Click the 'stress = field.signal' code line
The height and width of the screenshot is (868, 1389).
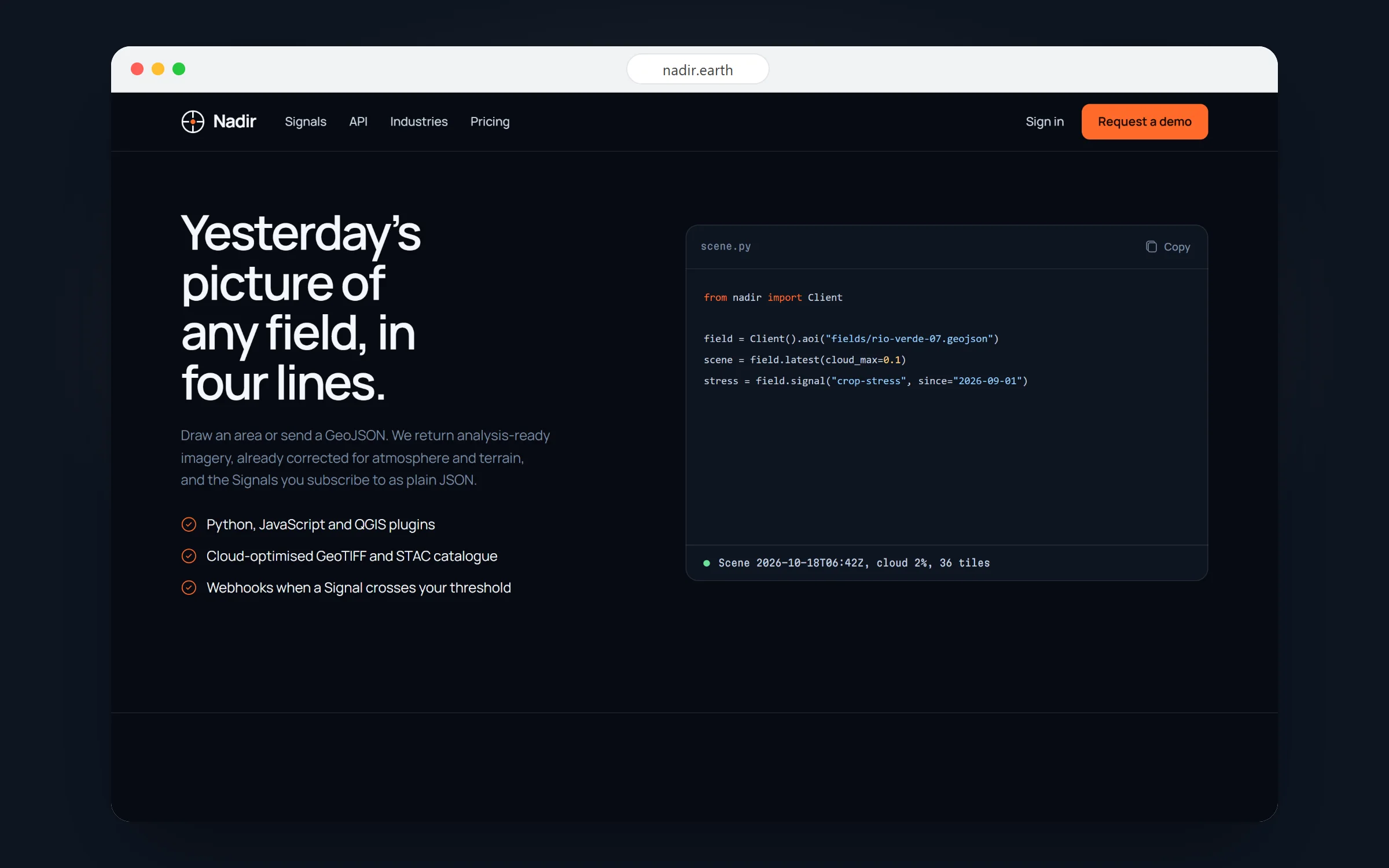(x=865, y=381)
